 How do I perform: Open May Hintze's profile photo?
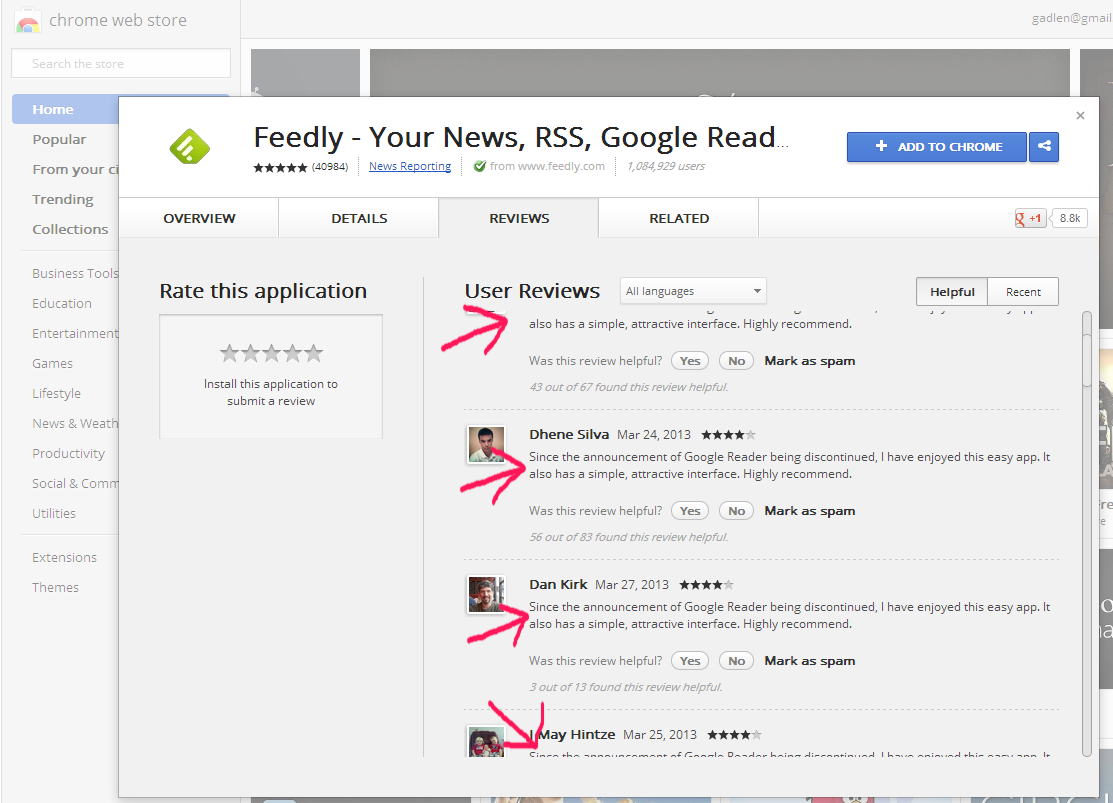[x=486, y=742]
